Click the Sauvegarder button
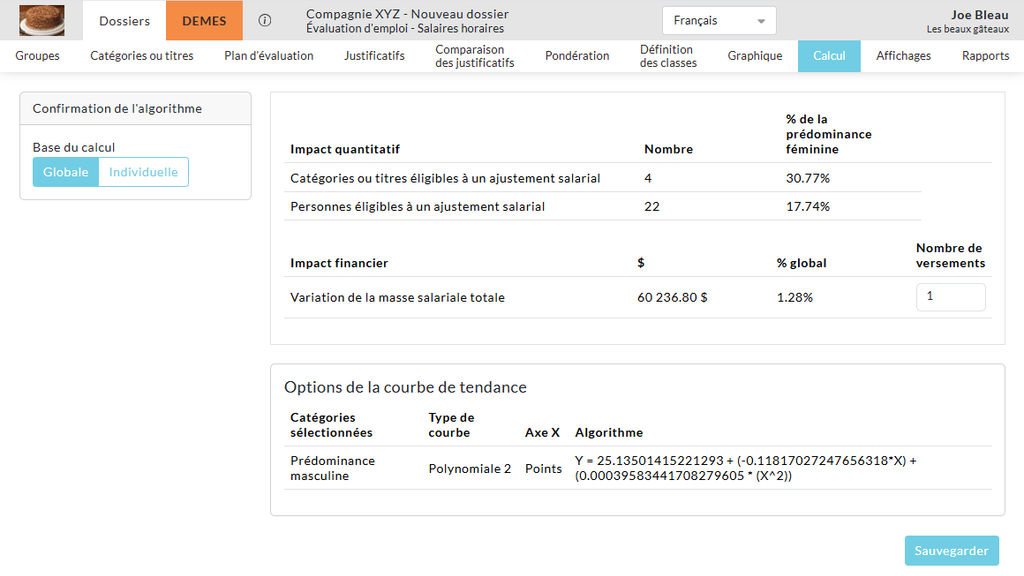Image resolution: width=1024 pixels, height=576 pixels. pos(952,551)
